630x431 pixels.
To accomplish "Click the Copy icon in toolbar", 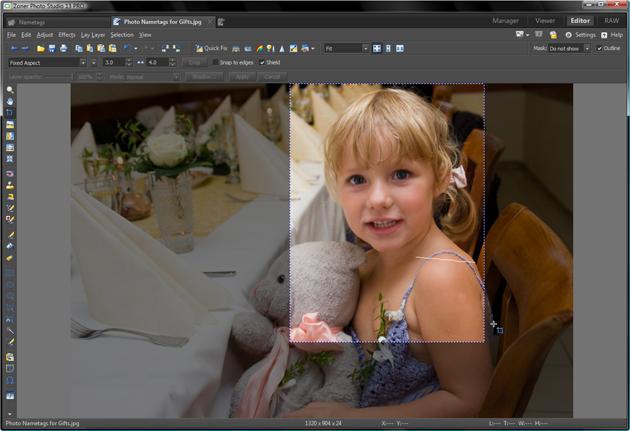I will pyautogui.click(x=79, y=49).
